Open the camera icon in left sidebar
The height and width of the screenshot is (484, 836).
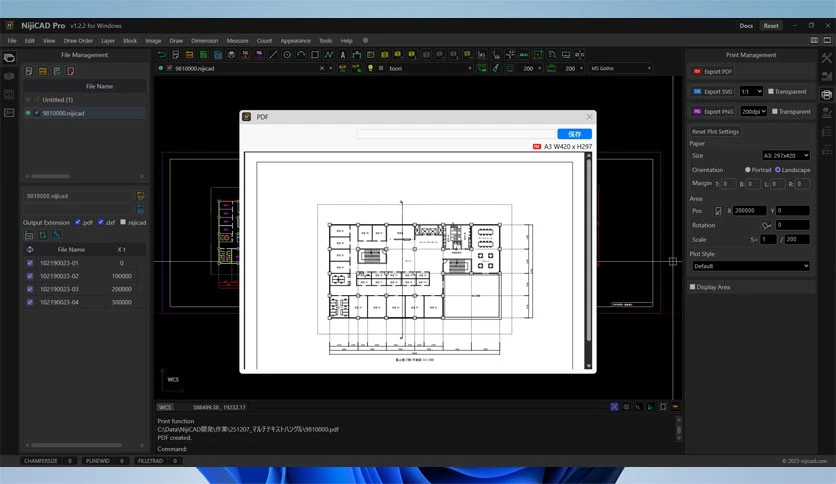click(9, 76)
